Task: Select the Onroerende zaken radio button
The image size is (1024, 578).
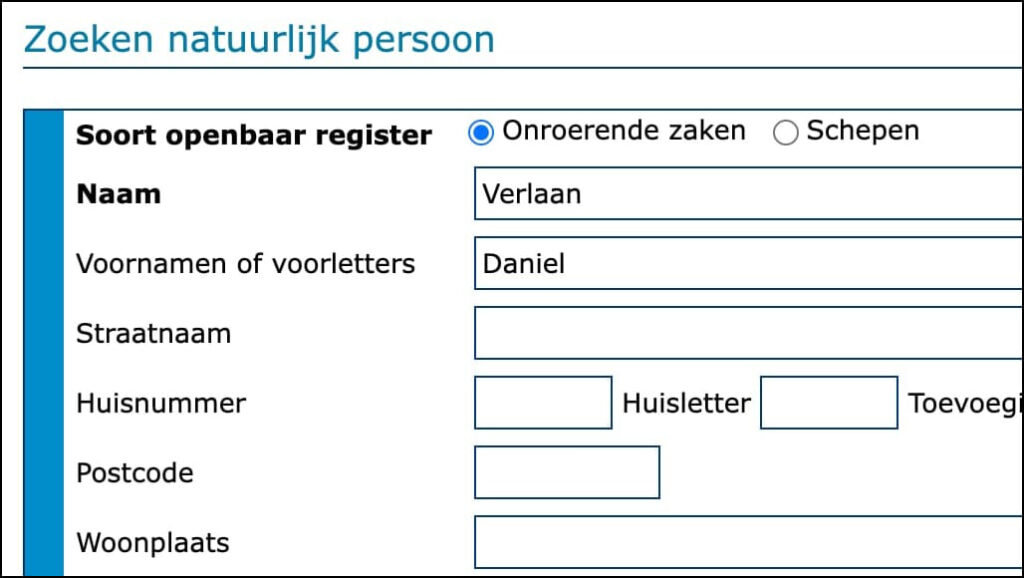Action: (x=481, y=133)
